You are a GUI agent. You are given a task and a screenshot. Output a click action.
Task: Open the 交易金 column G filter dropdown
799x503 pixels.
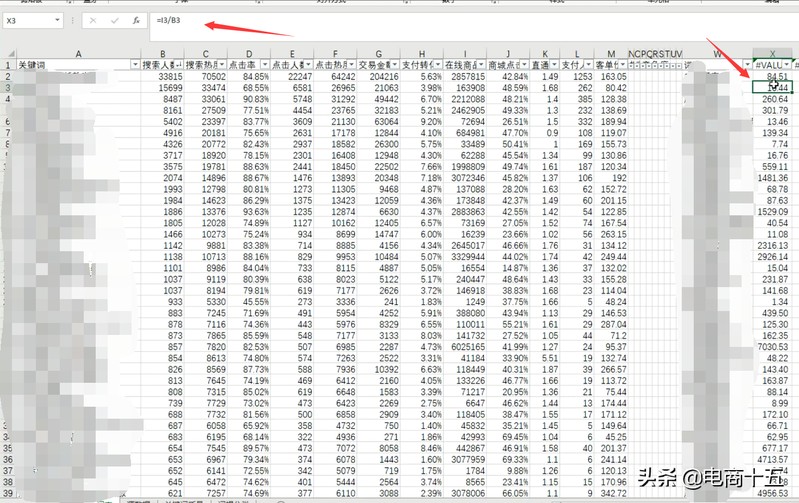coord(395,65)
